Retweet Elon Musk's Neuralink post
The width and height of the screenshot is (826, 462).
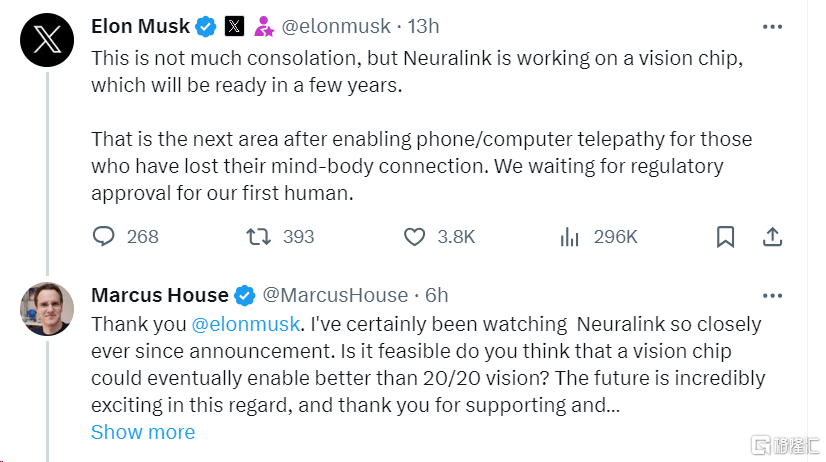259,237
